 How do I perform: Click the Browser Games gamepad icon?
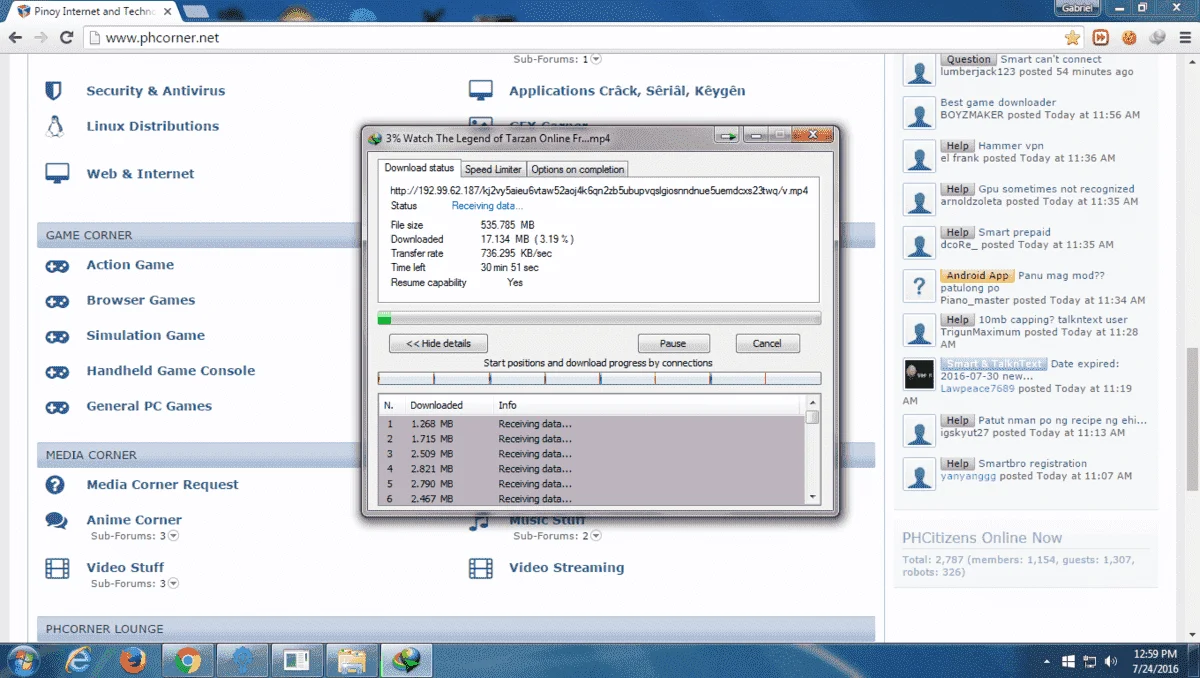point(57,301)
